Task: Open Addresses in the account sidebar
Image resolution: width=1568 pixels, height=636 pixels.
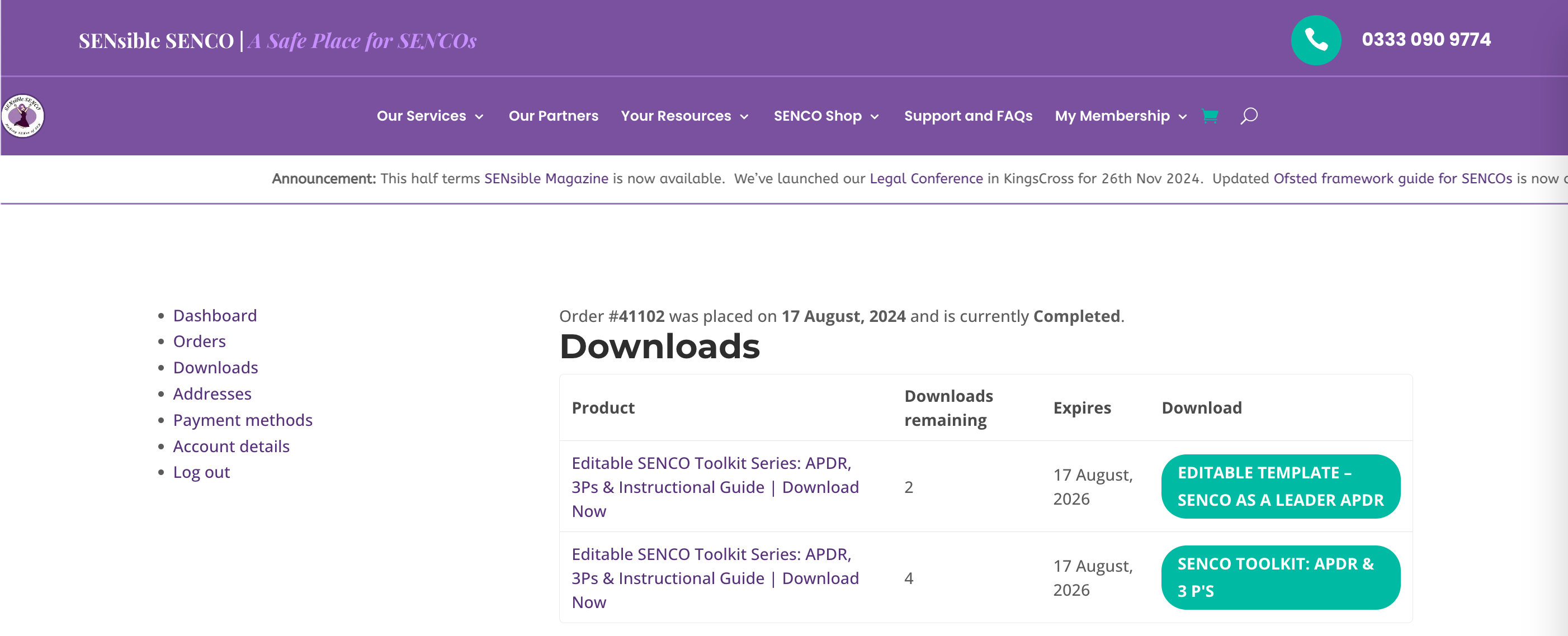Action: pyautogui.click(x=212, y=394)
